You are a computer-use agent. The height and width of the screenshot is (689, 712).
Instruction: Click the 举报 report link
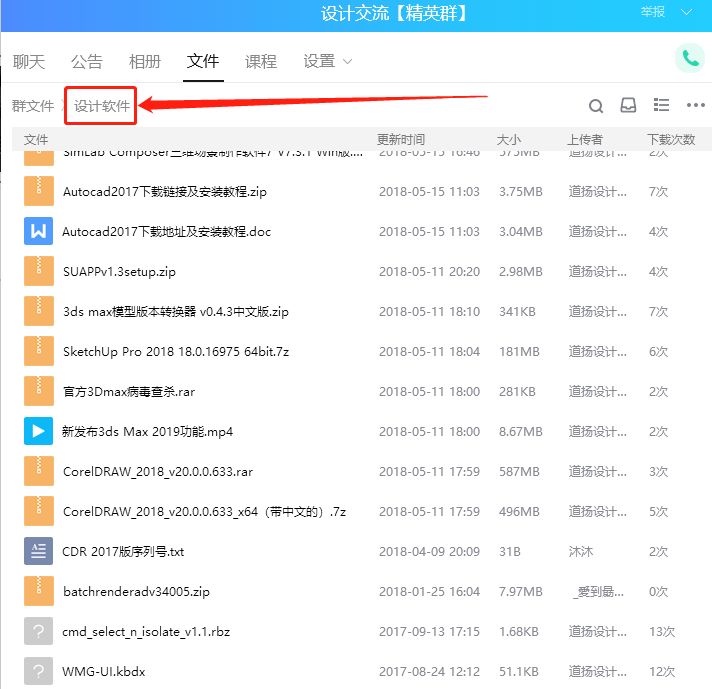coord(653,12)
